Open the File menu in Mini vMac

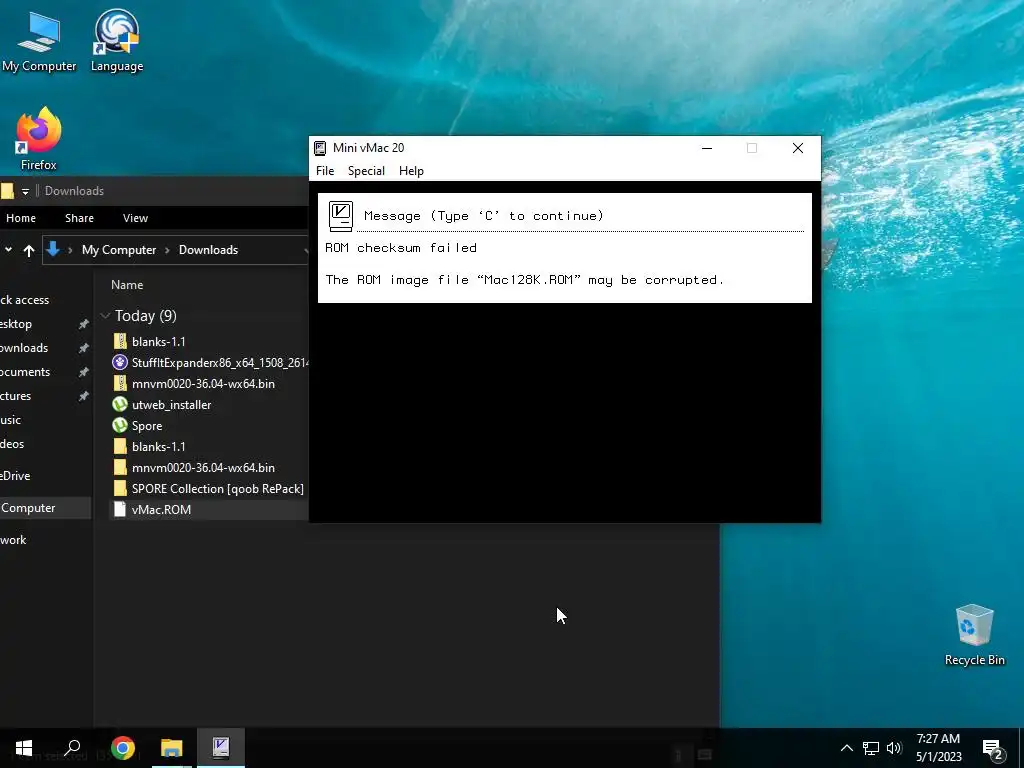(325, 170)
